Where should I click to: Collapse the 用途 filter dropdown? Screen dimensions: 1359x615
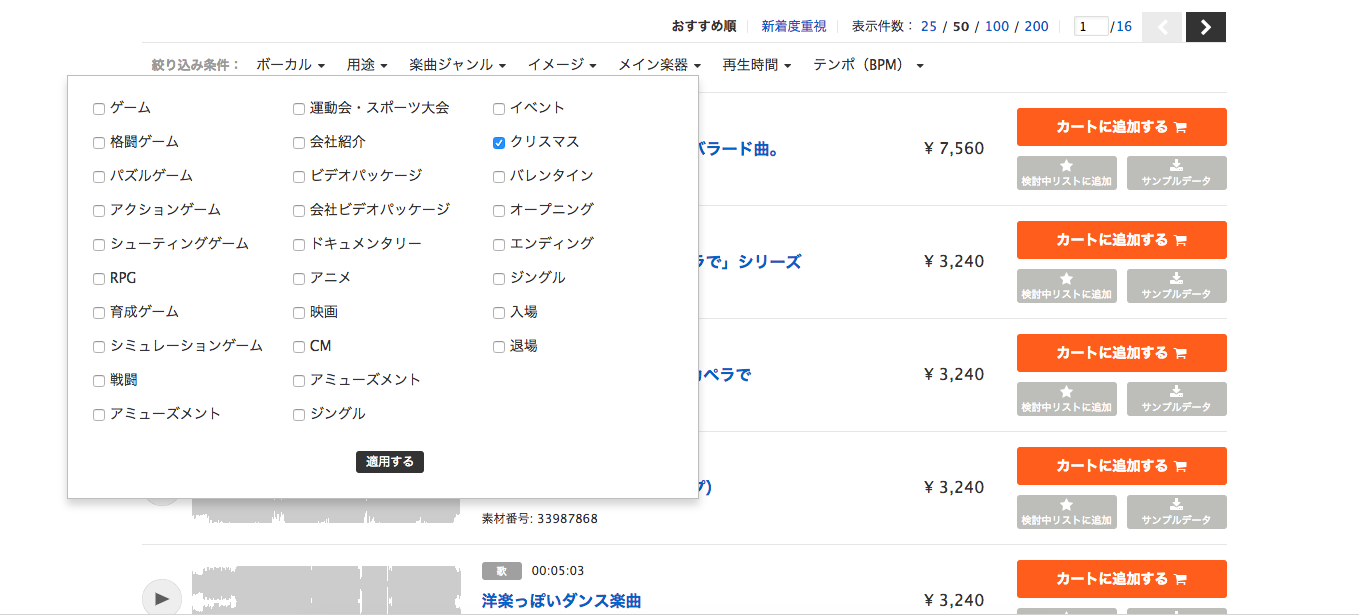[367, 65]
